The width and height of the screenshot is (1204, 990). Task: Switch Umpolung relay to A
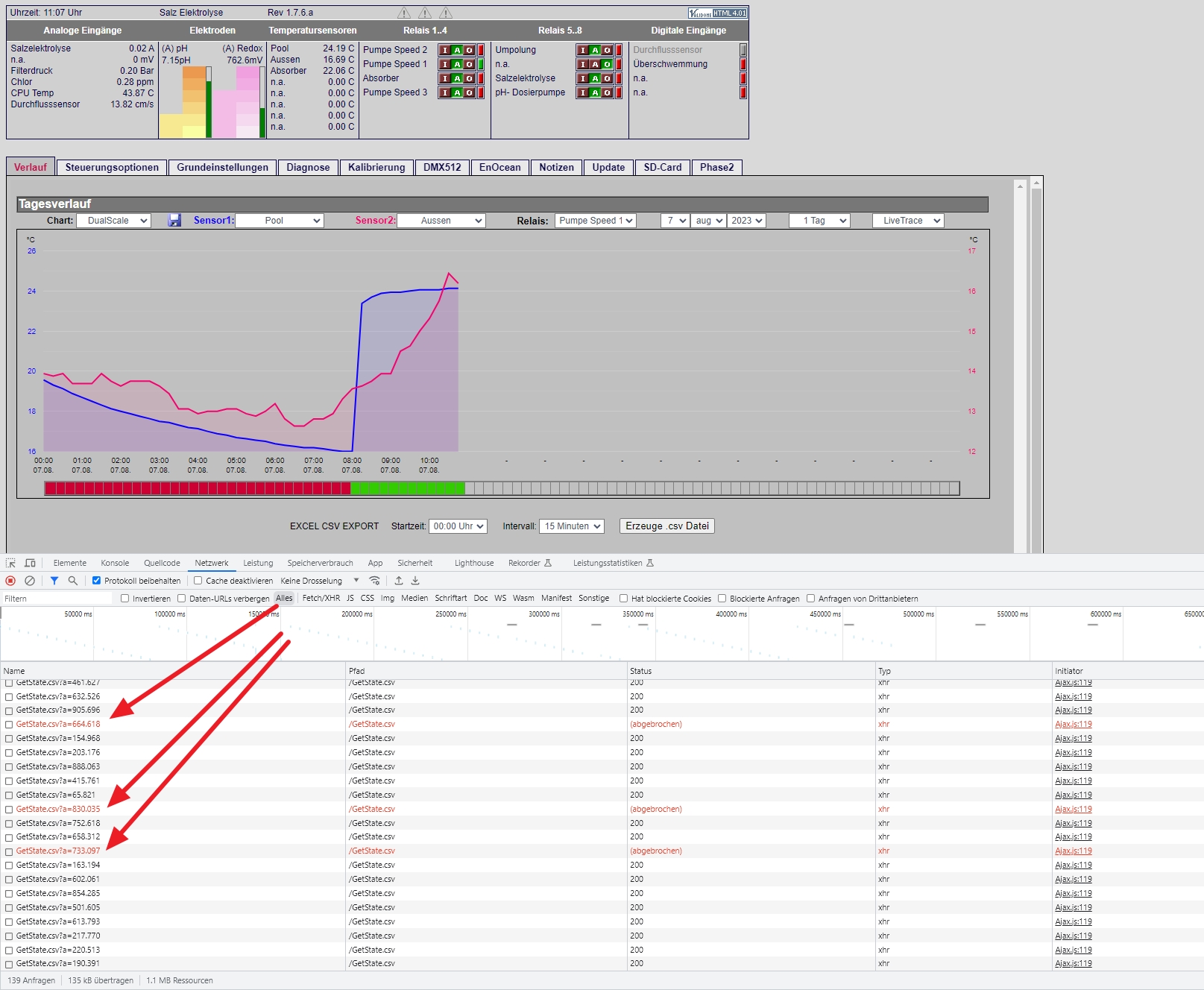tap(595, 50)
